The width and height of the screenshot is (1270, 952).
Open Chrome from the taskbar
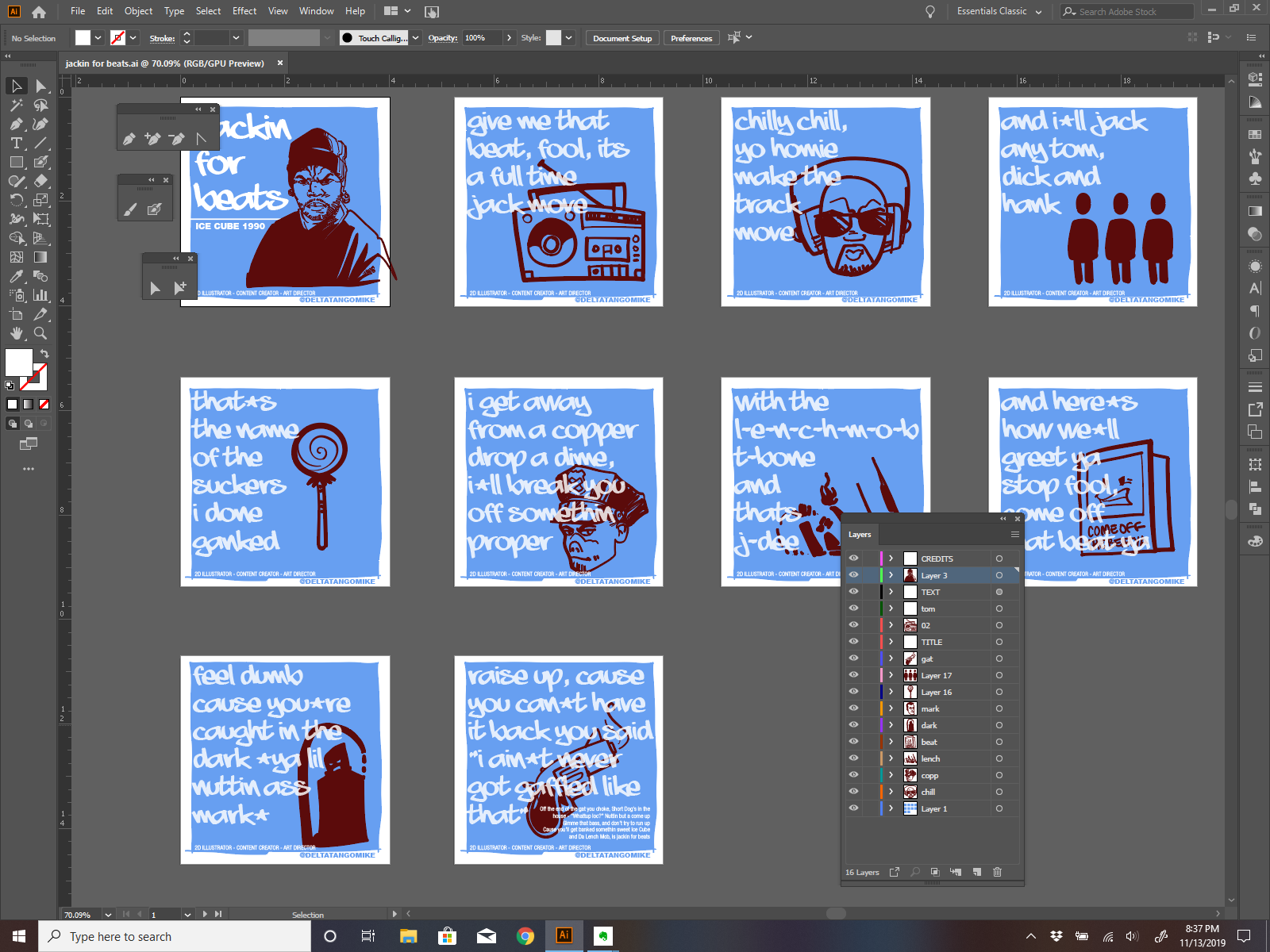coord(525,936)
